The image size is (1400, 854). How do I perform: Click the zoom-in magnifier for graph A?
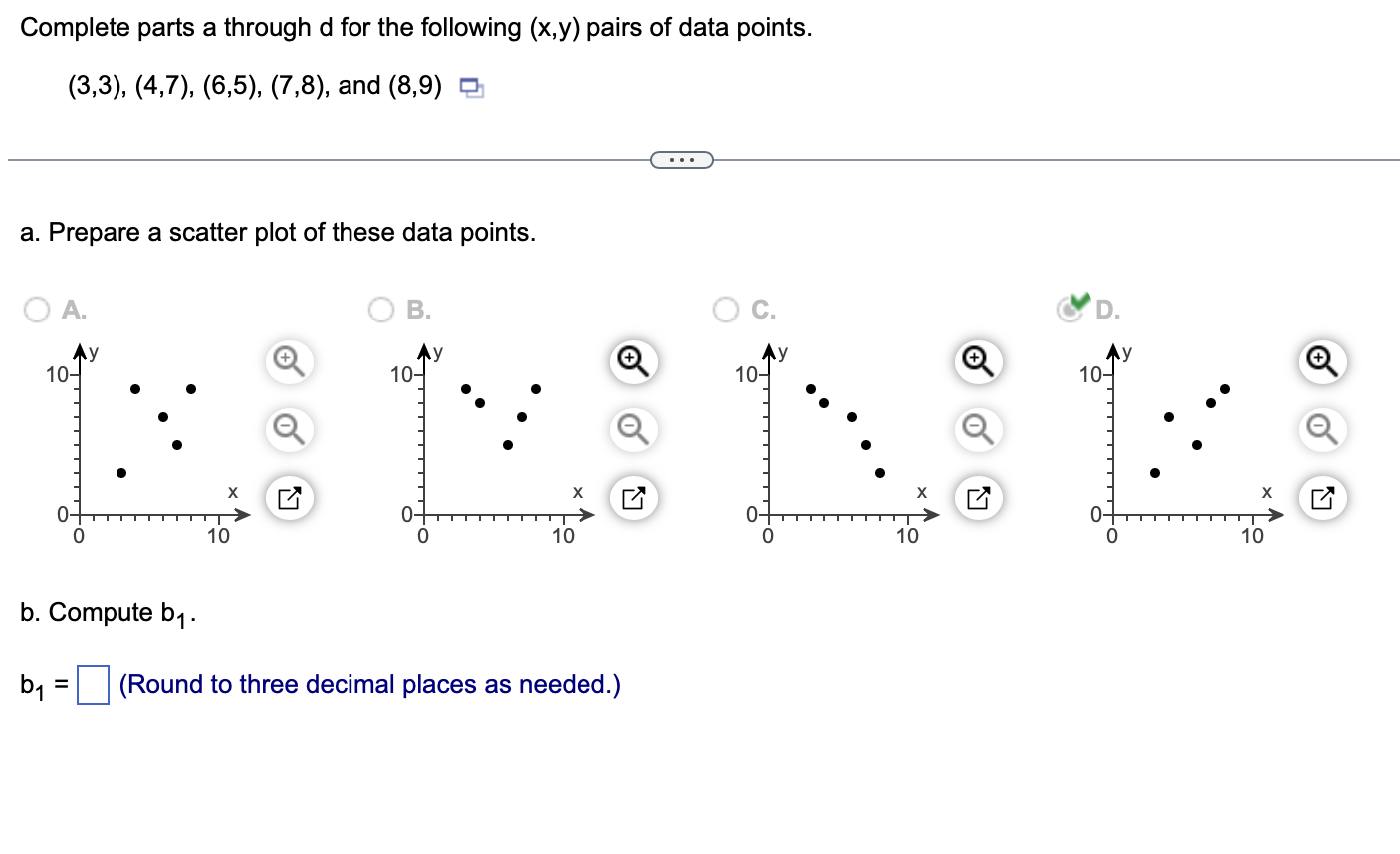tap(290, 362)
